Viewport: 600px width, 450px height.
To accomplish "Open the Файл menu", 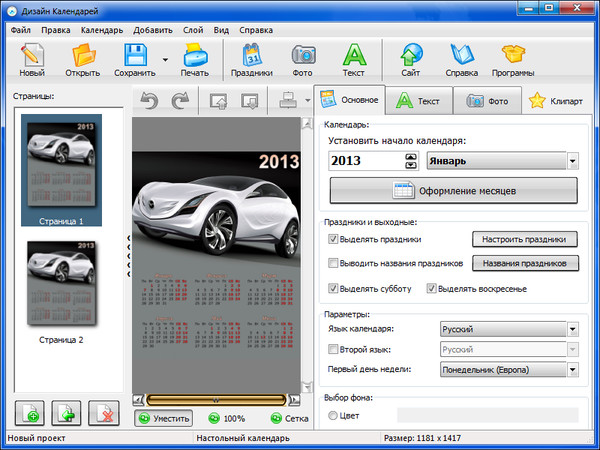I will click(21, 30).
